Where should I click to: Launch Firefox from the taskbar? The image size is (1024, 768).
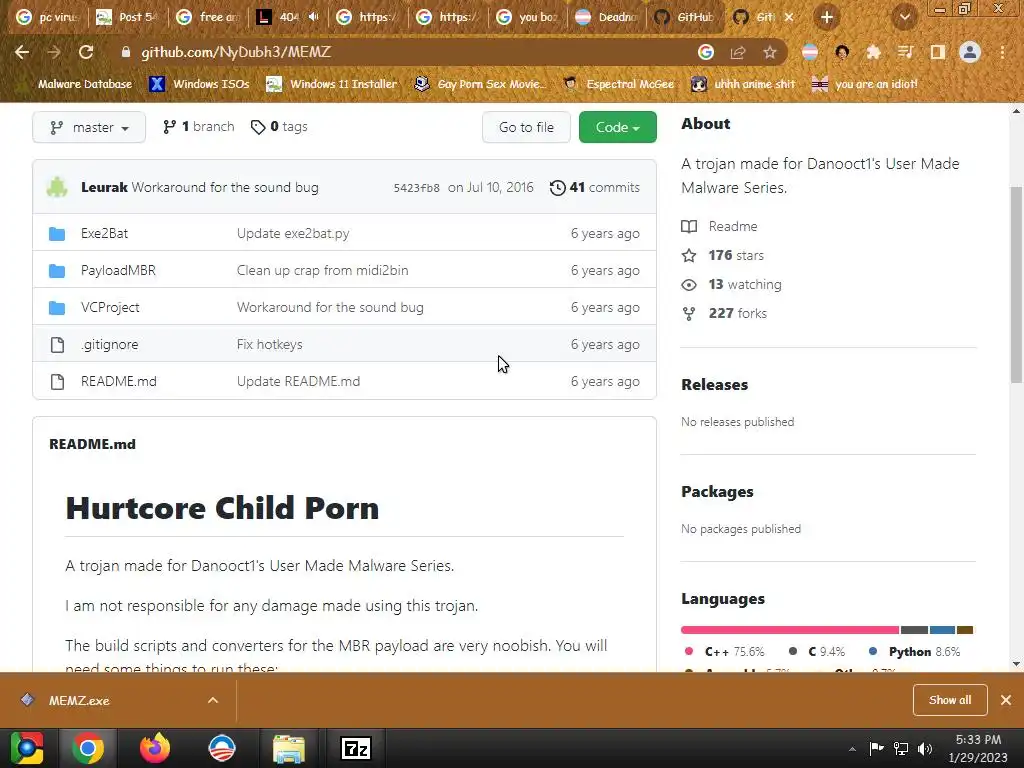[x=155, y=748]
